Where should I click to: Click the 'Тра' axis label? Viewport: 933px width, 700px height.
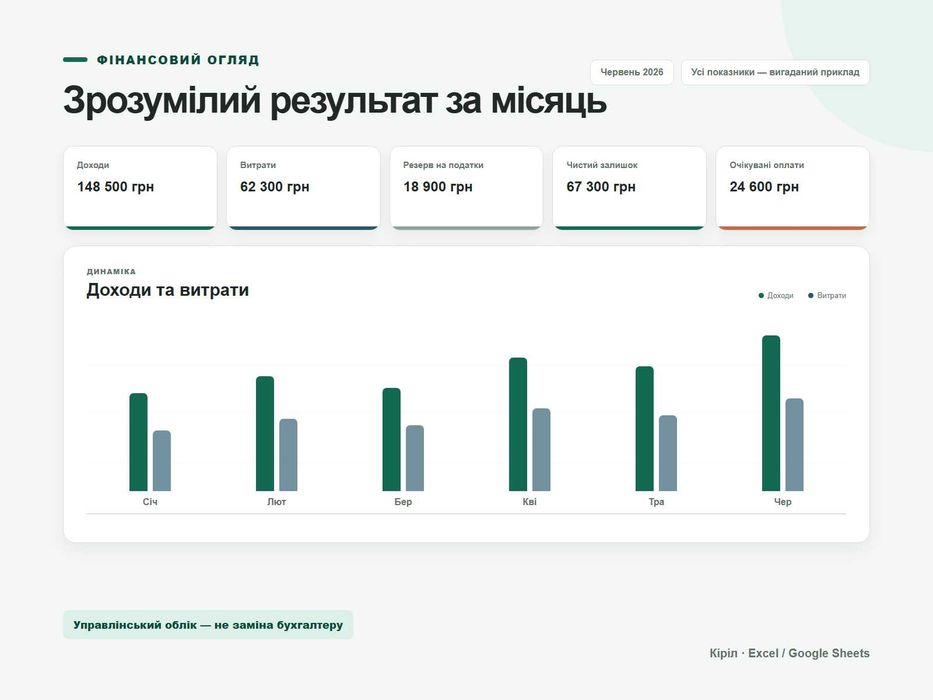[x=656, y=502]
